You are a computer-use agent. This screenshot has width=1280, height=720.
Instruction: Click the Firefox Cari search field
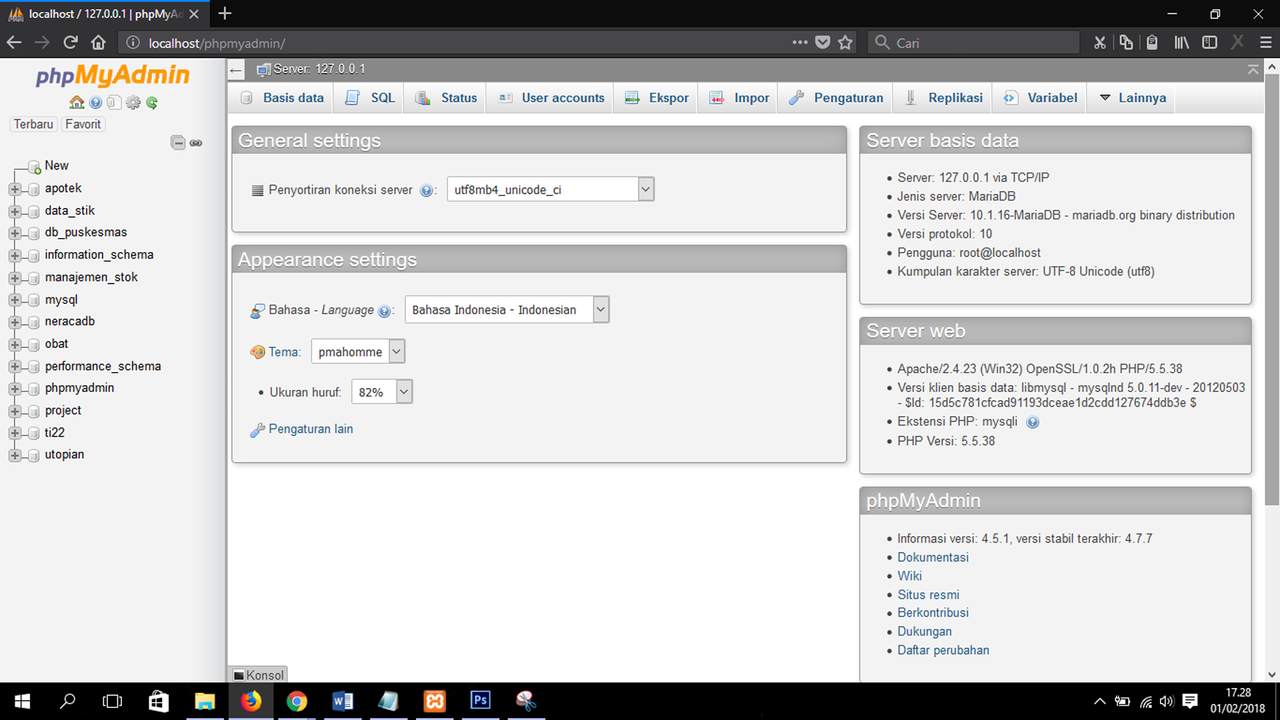[972, 42]
